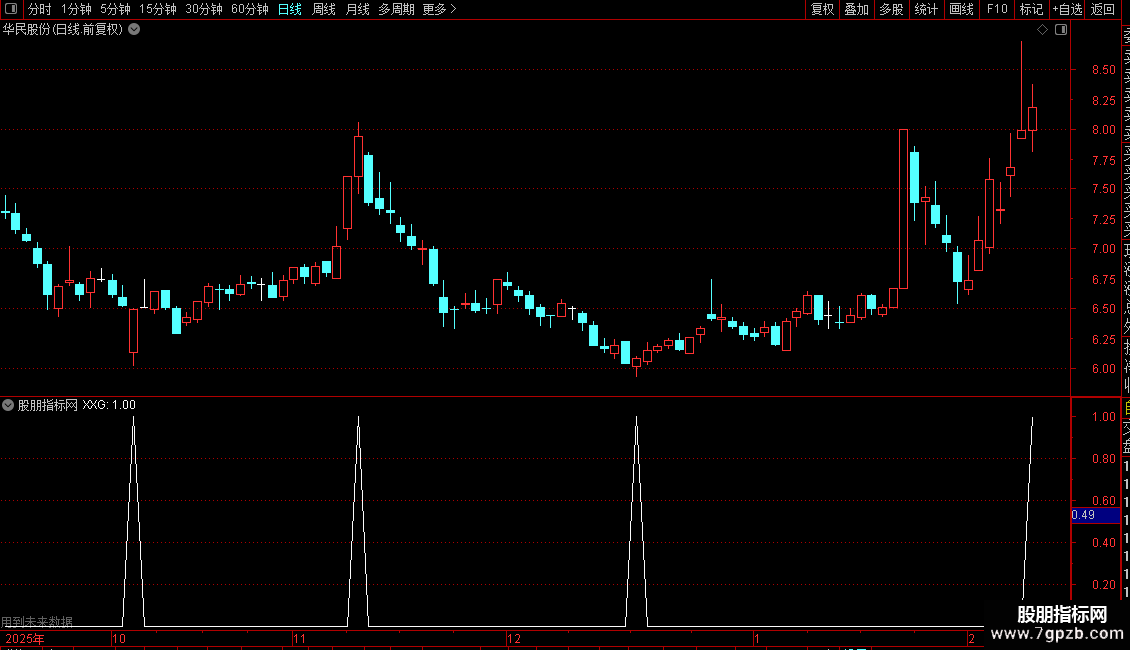Click the 统计 statistics button

(x=926, y=9)
